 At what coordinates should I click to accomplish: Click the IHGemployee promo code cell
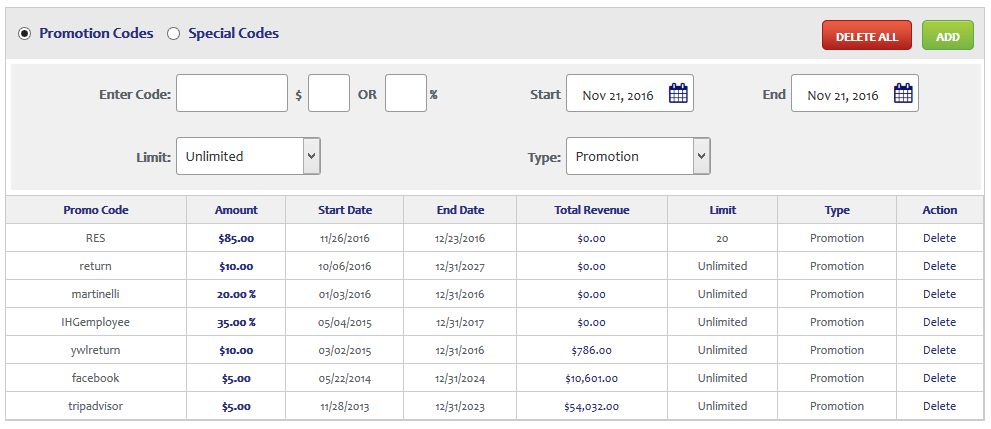95,322
